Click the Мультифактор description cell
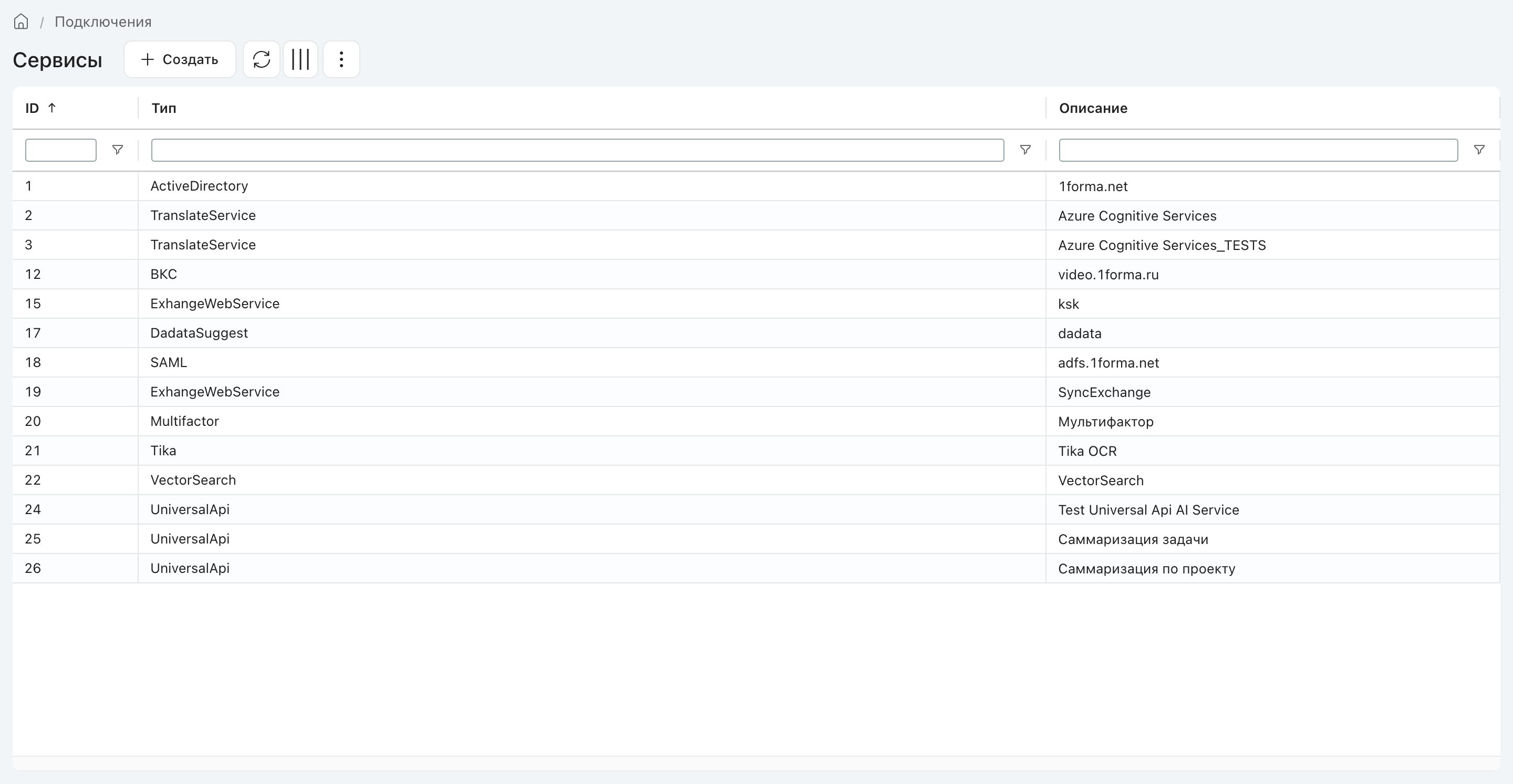1513x784 pixels. click(x=1272, y=421)
